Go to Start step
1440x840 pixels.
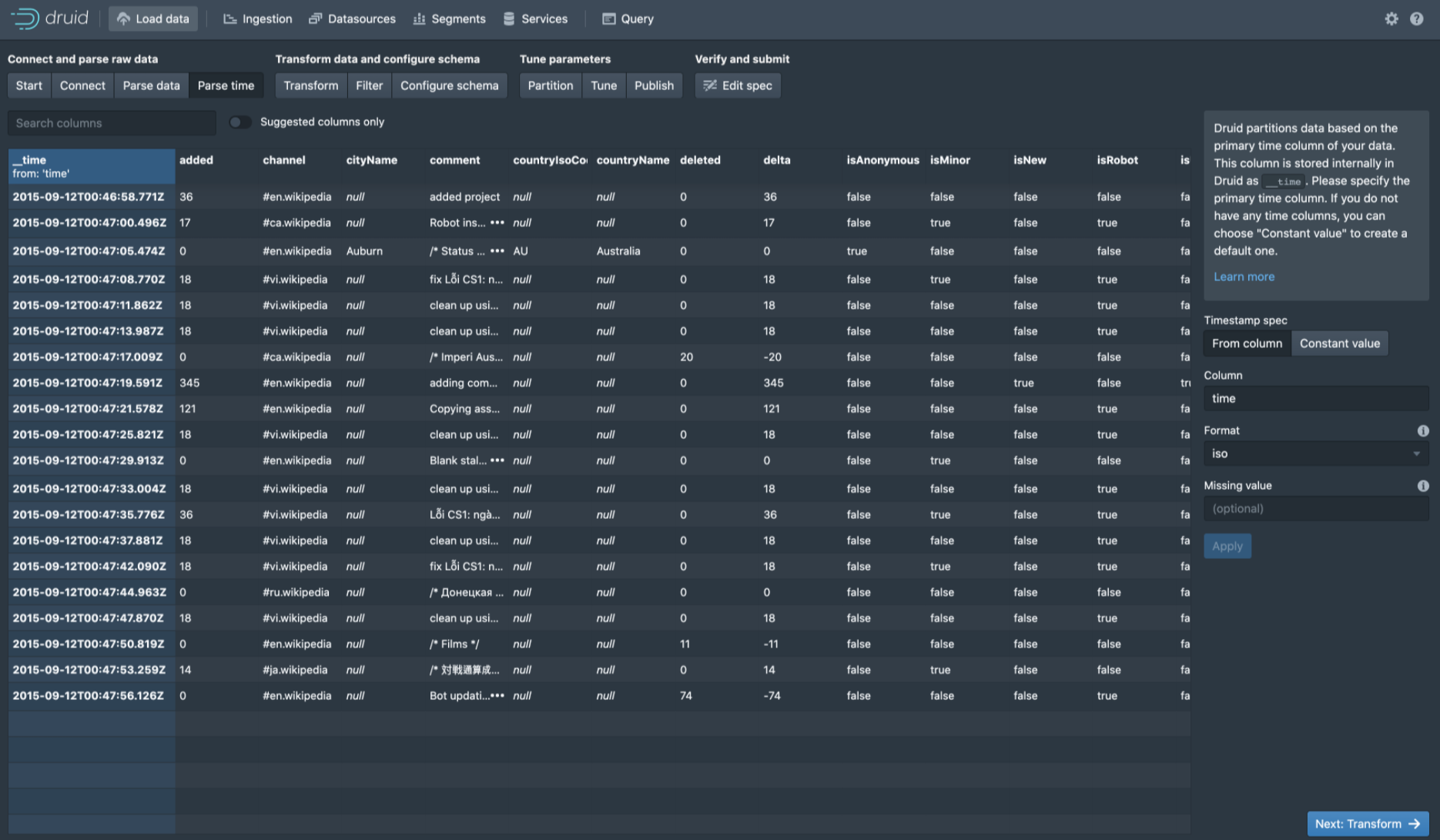29,85
